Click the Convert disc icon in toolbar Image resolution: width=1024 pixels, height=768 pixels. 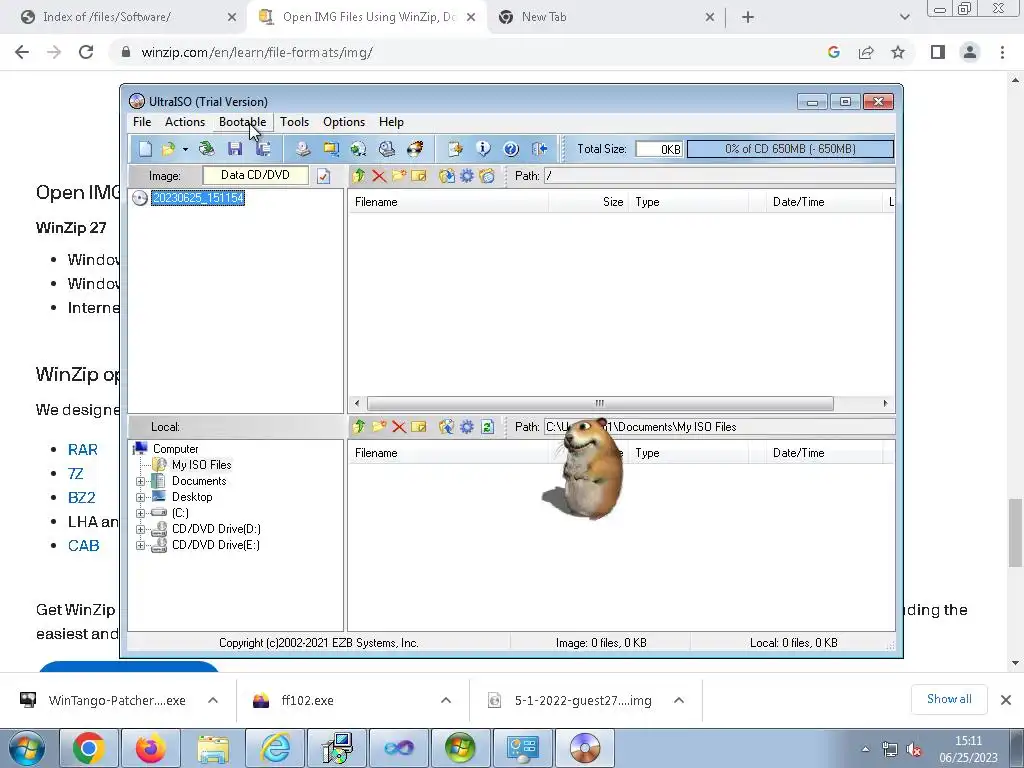coord(359,149)
